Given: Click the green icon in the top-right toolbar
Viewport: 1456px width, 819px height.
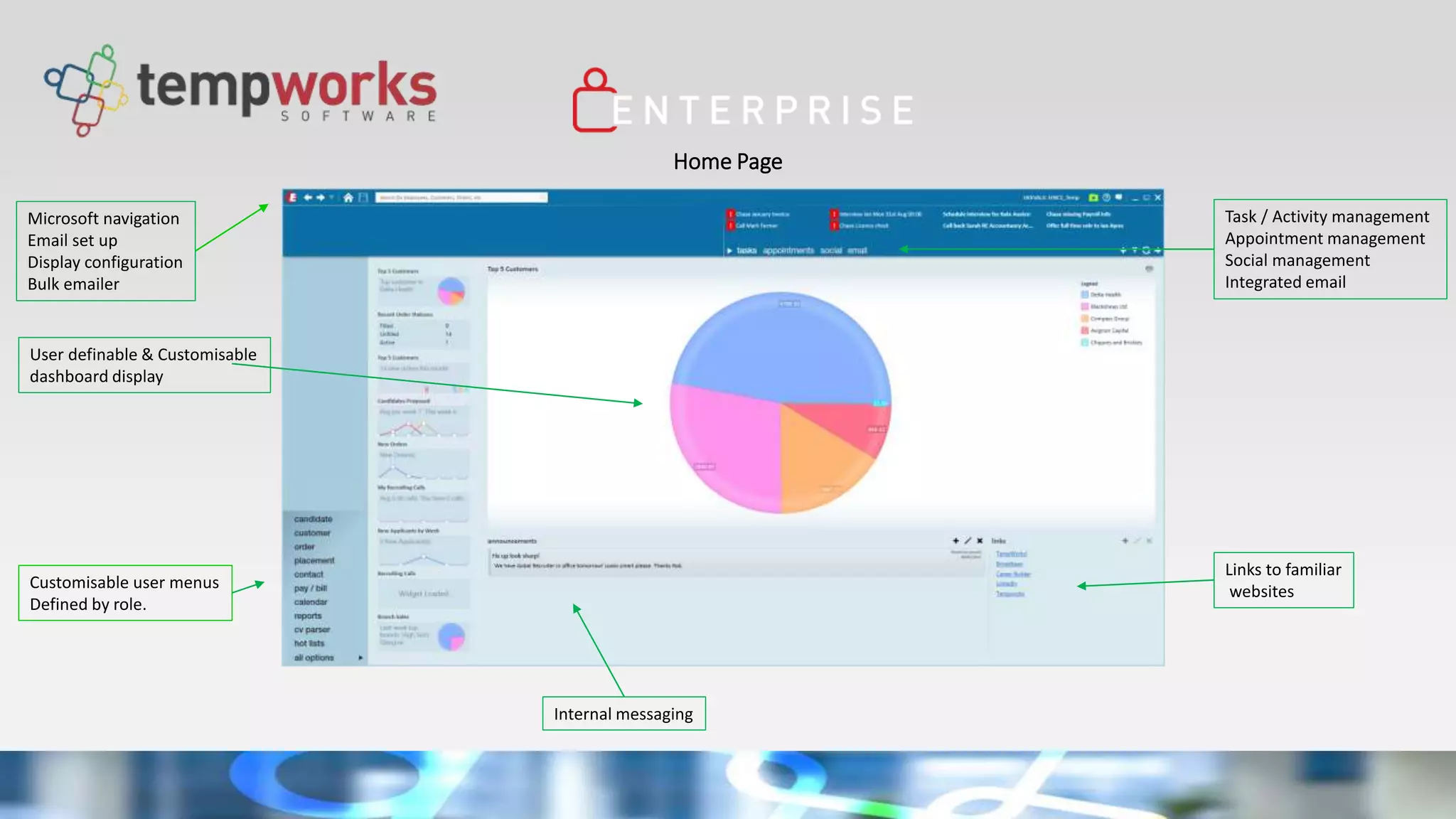Looking at the screenshot, I should click(x=1093, y=198).
